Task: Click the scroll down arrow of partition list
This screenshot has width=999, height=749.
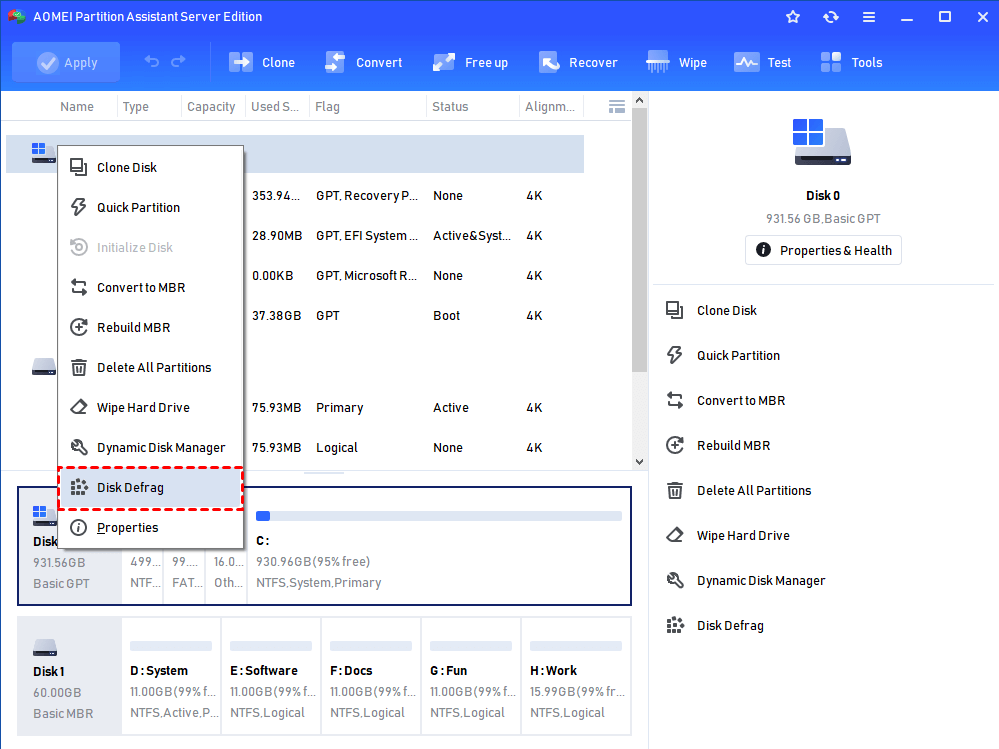Action: 640,462
